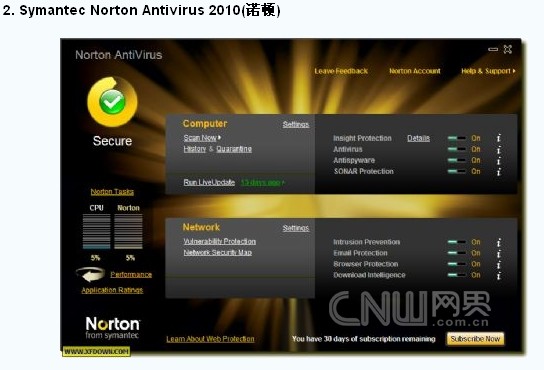This screenshot has height=370, width=544.
Task: Click the CPU usage meter bar
Action: tap(96, 232)
